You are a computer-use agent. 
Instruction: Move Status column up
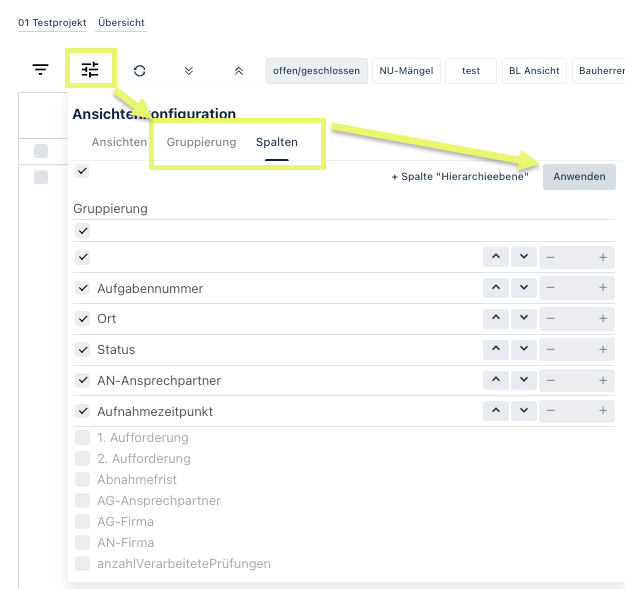pyautogui.click(x=496, y=350)
